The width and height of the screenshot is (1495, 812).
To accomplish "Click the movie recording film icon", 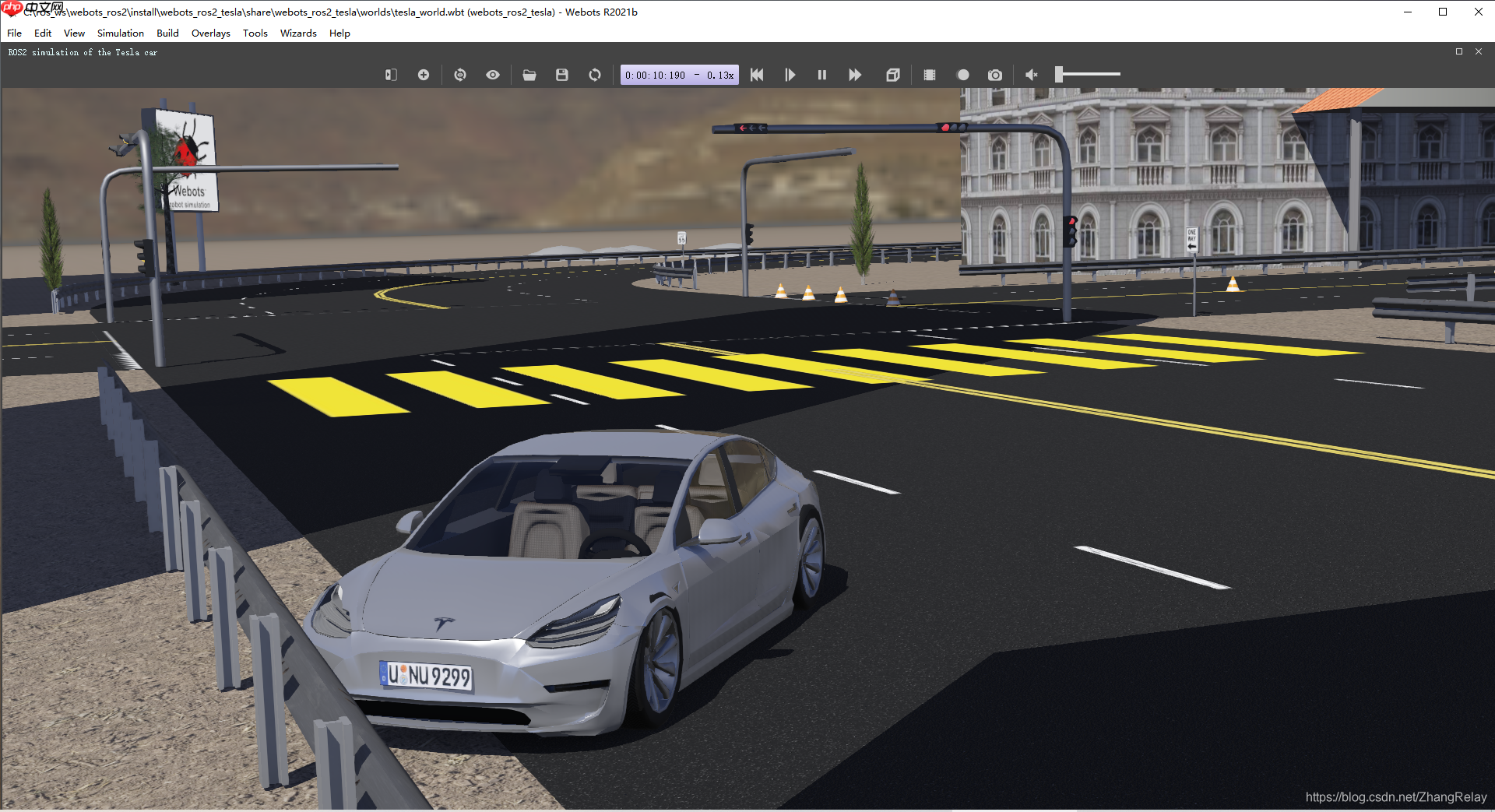I will click(x=930, y=75).
